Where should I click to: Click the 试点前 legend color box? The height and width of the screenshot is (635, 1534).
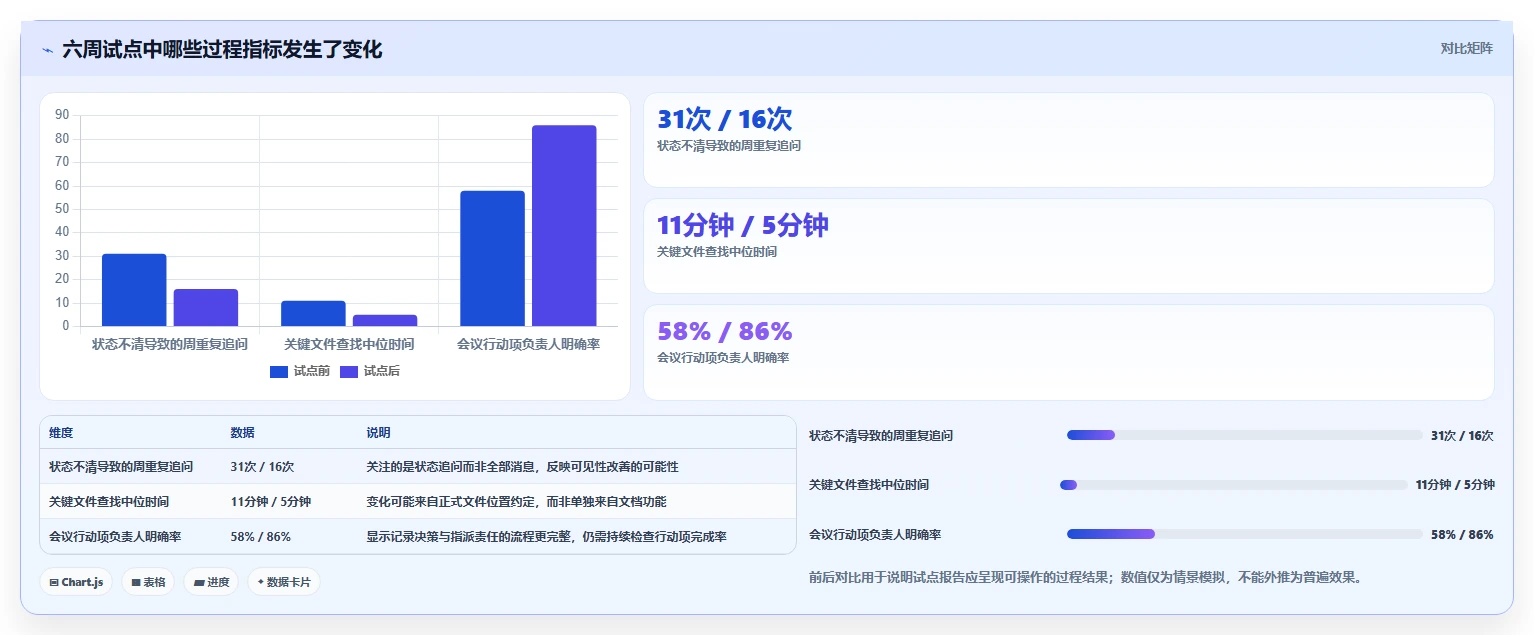(279, 372)
